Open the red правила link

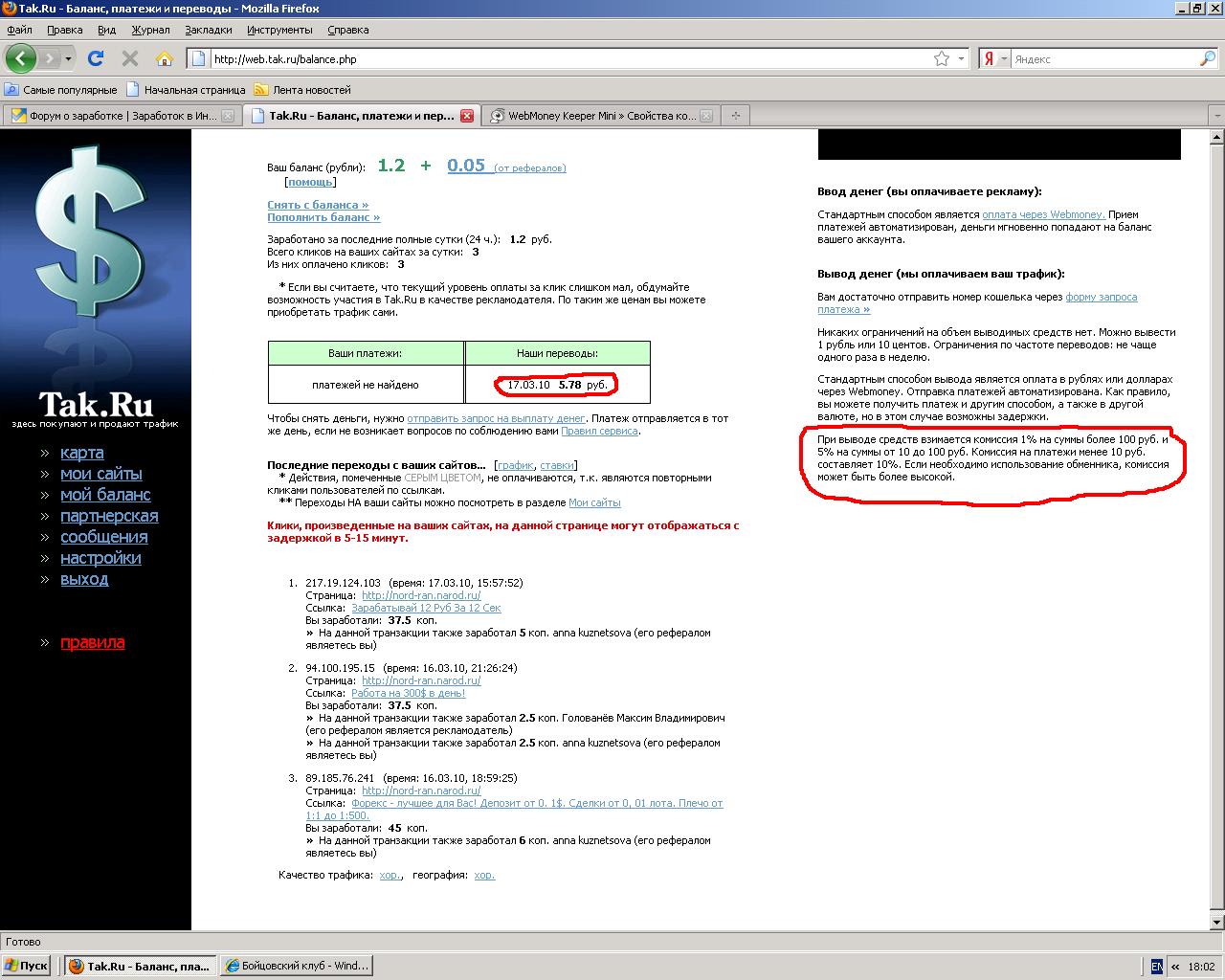click(92, 642)
